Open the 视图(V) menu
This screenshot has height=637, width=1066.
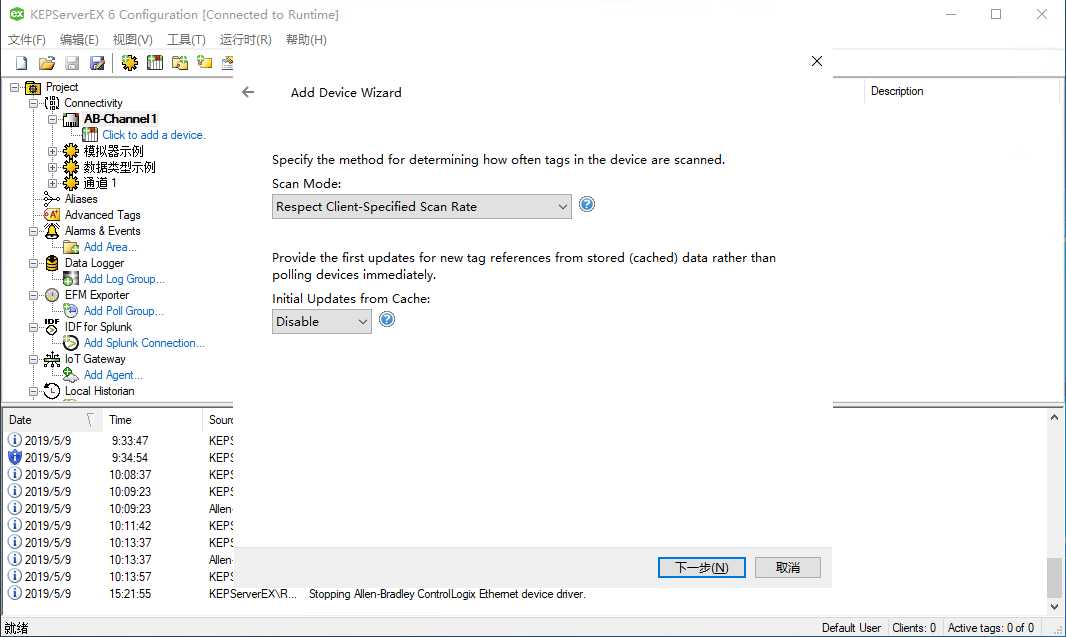click(133, 40)
